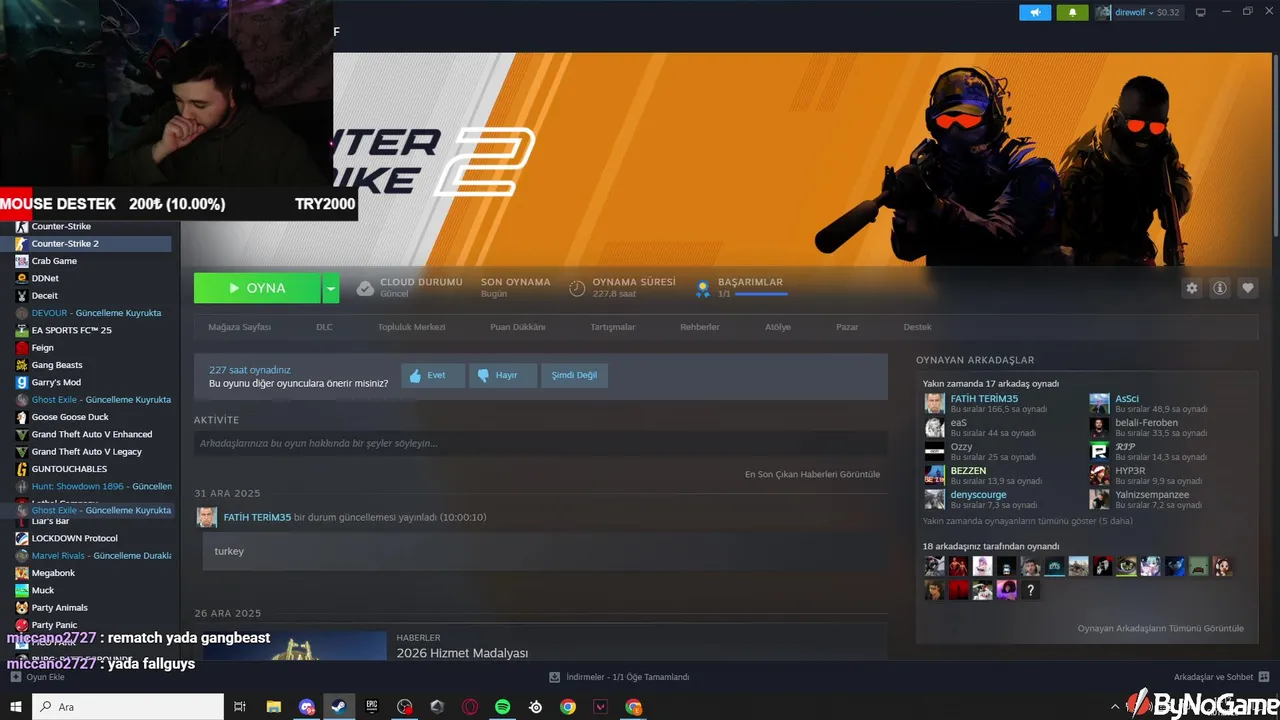Open the Steam announcements megaphone icon
This screenshot has height=720, width=1280.
(1035, 12)
